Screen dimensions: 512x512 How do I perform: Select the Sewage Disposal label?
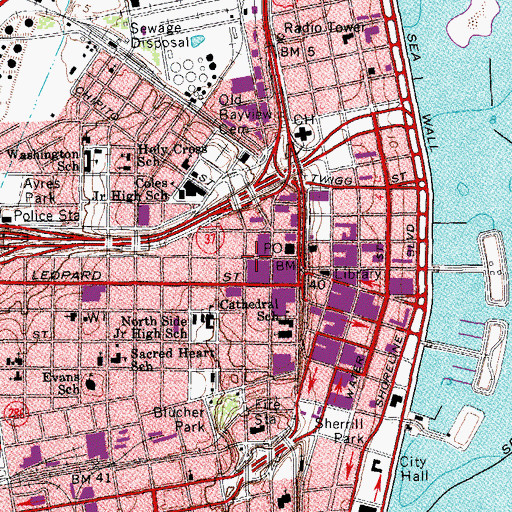[x=160, y=35]
